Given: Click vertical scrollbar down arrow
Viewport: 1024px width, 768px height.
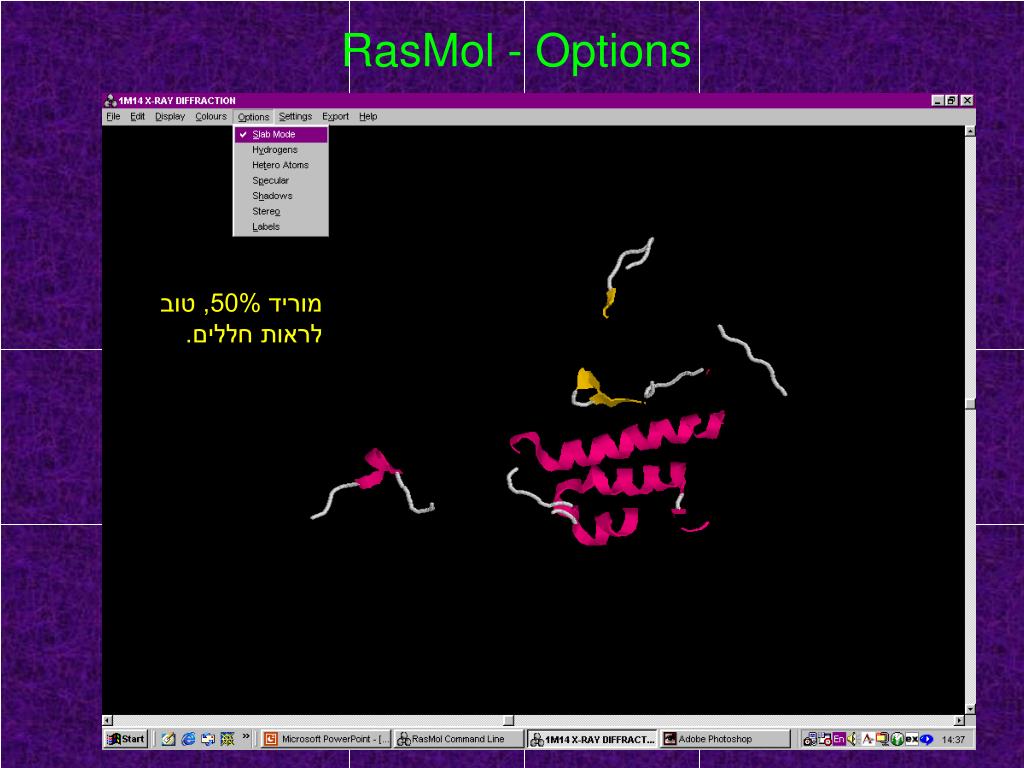Looking at the screenshot, I should [x=970, y=709].
